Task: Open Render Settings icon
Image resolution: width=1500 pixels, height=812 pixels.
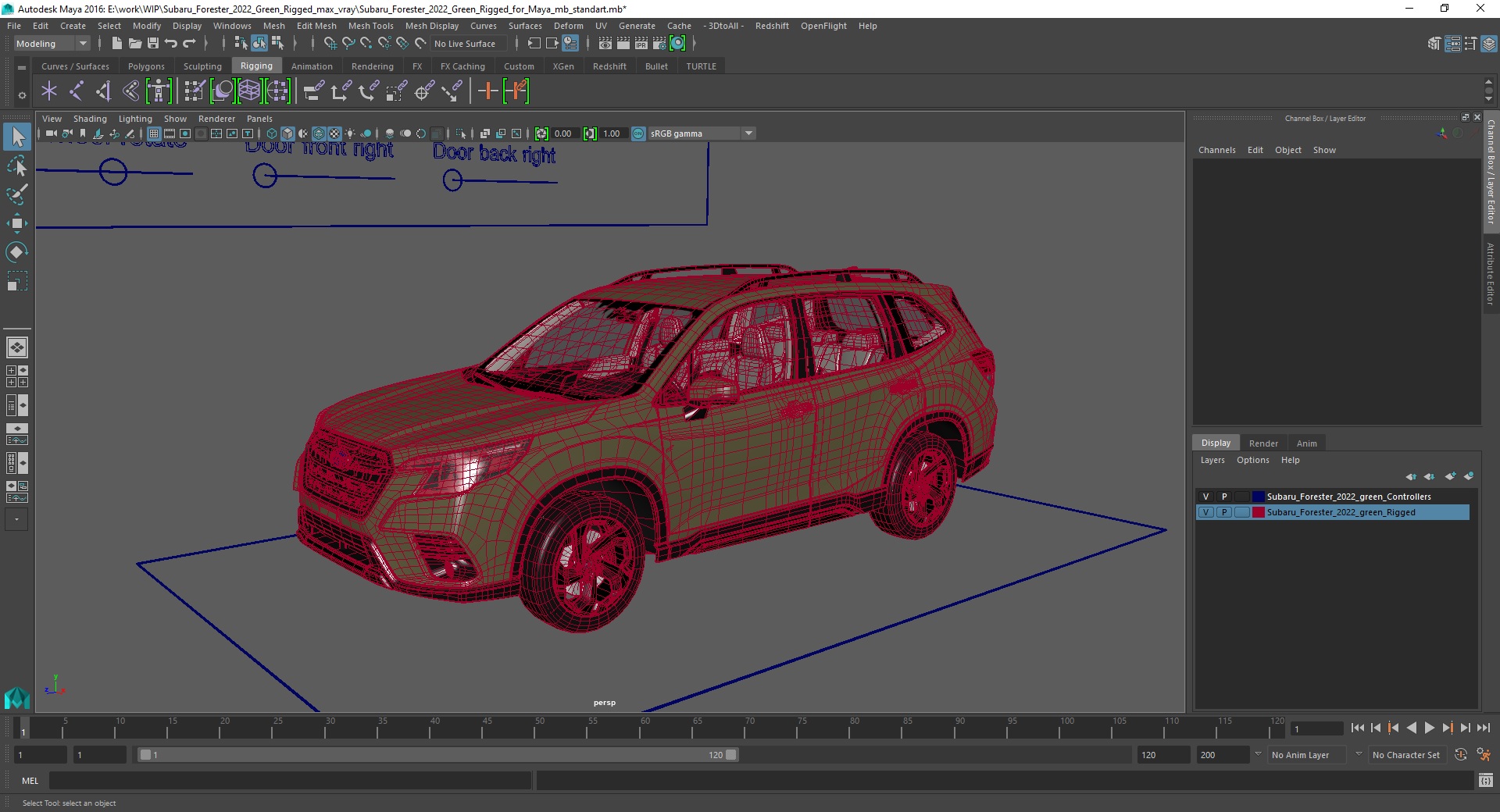Action: [x=659, y=44]
